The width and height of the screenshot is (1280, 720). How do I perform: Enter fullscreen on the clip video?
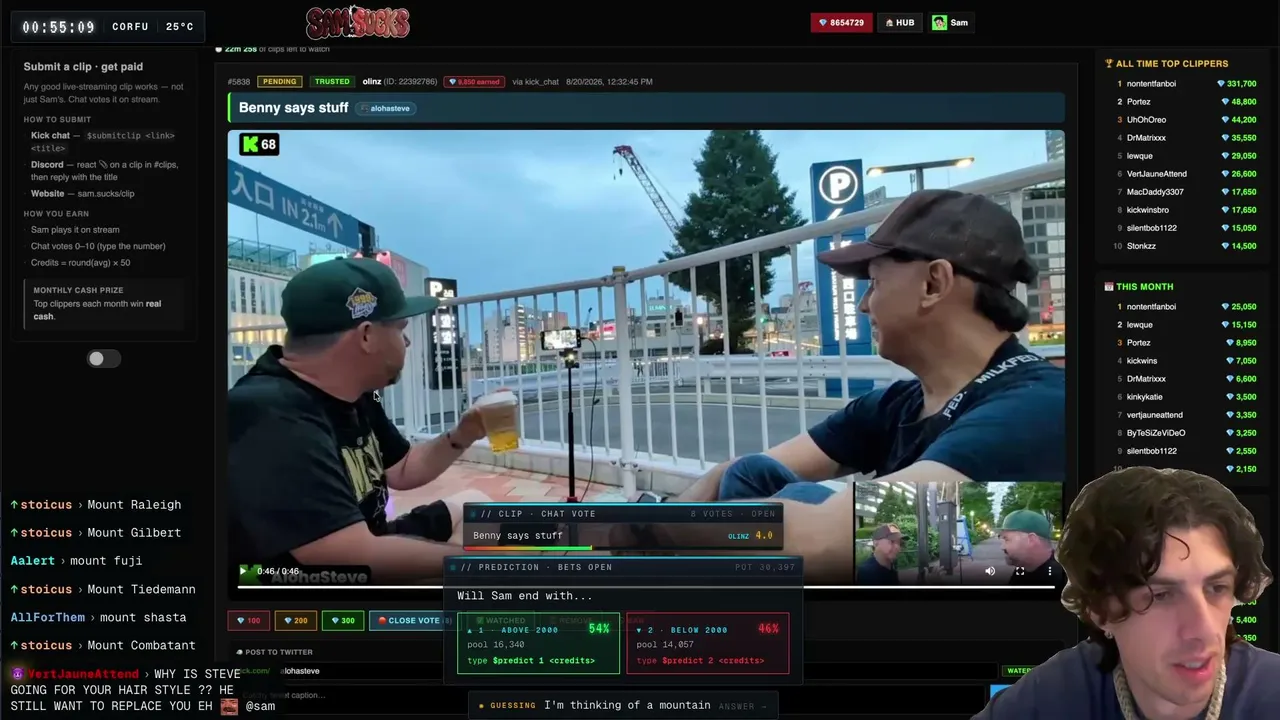pyautogui.click(x=1020, y=571)
